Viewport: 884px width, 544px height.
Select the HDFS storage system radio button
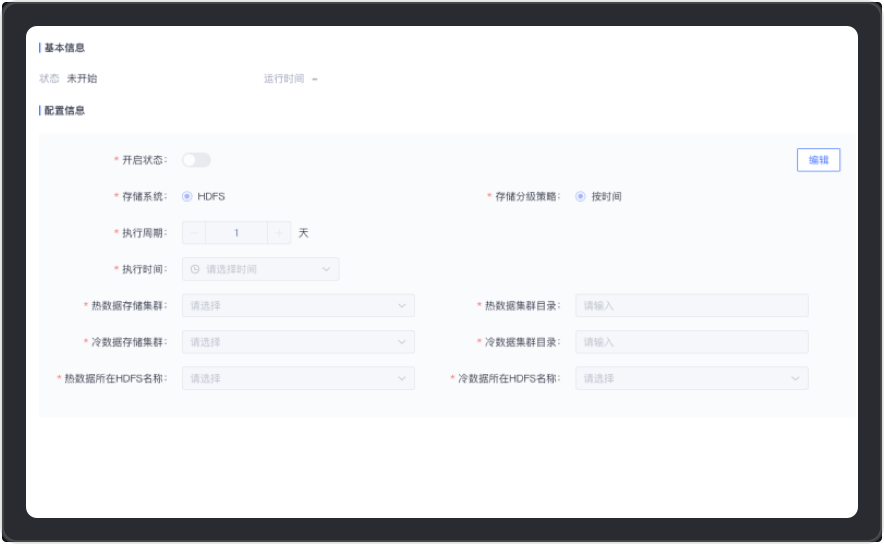[187, 197]
